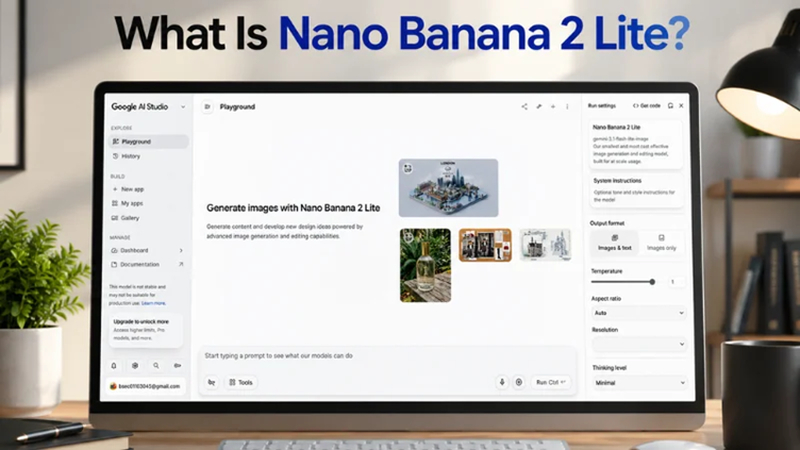The height and width of the screenshot is (450, 800).
Task: Click the 'Generate images with Nano Banana 2 Lite' heading
Action: (x=293, y=208)
